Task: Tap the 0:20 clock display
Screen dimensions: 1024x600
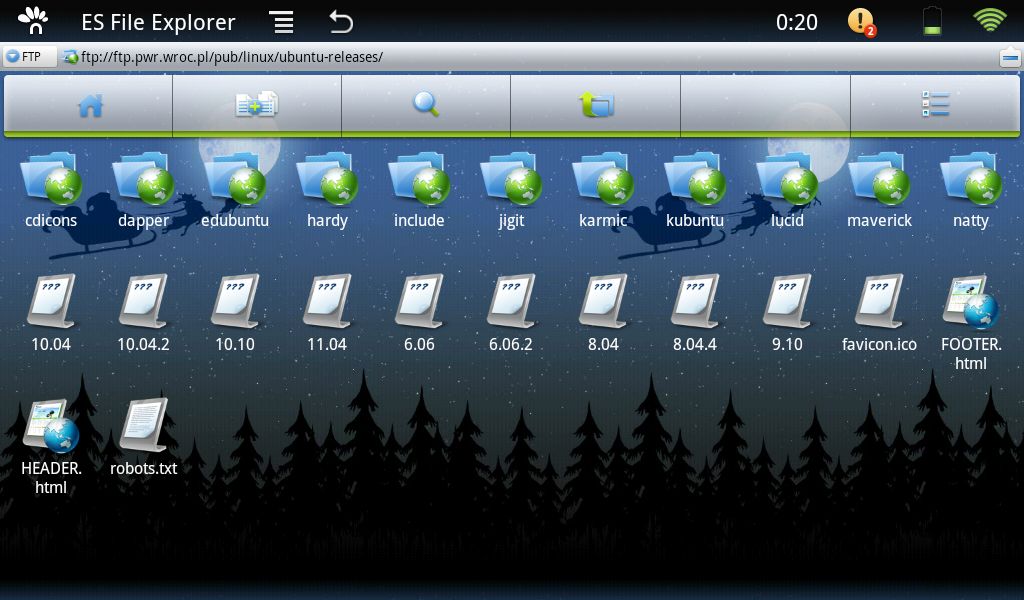Action: pos(796,22)
